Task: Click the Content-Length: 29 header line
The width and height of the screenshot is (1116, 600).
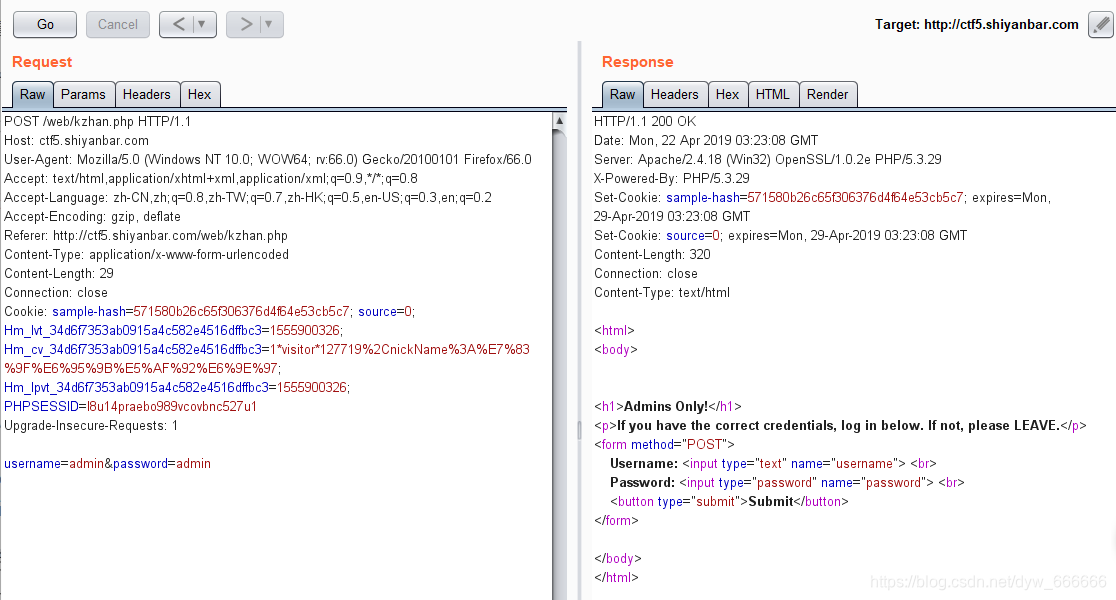Action: click(x=59, y=273)
